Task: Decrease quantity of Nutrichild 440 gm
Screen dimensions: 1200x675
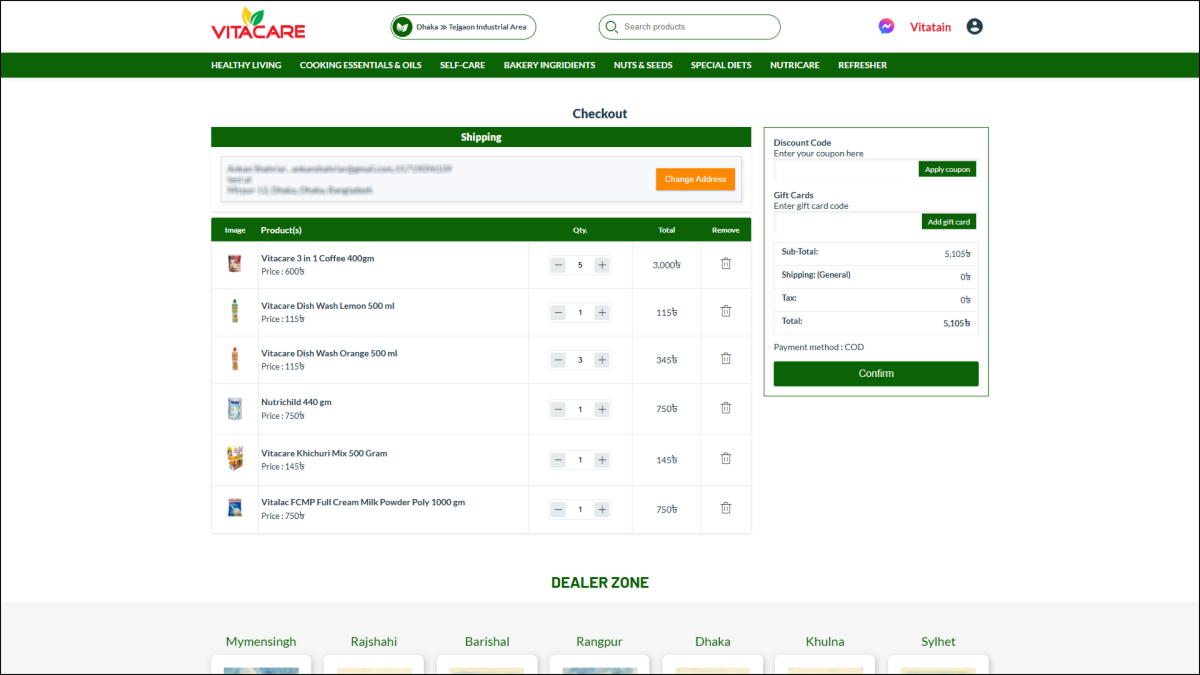Action: tap(558, 409)
